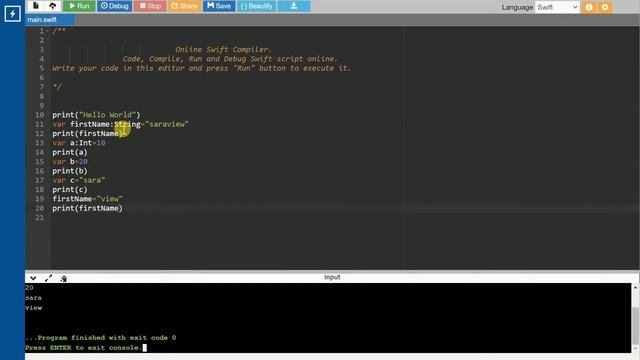This screenshot has width=640, height=360.
Task: Create a new file with page icon
Action: (x=36, y=6)
